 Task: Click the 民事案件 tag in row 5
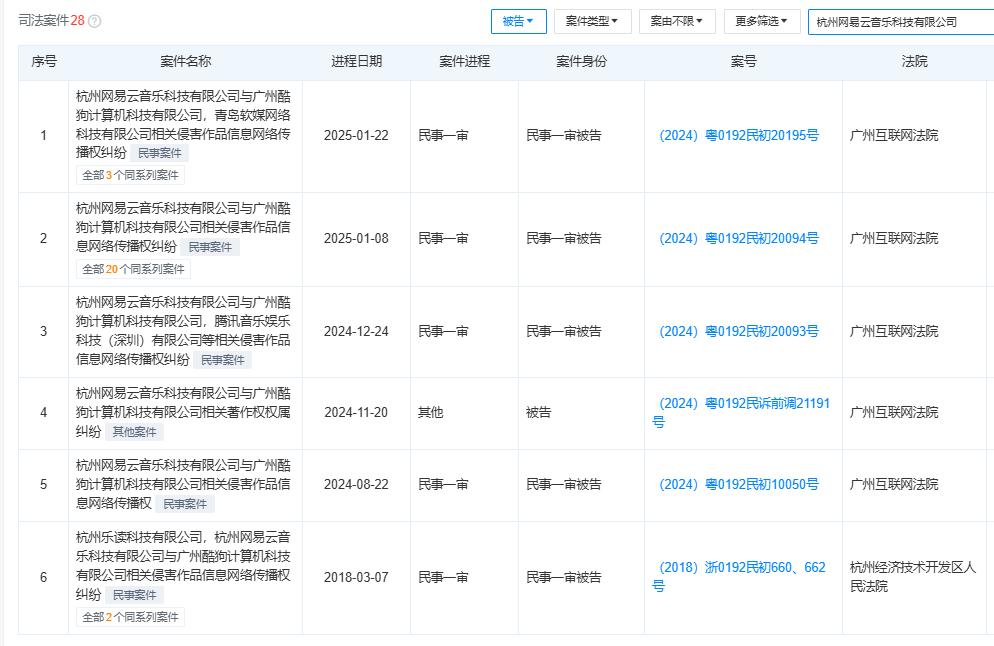[x=185, y=504]
